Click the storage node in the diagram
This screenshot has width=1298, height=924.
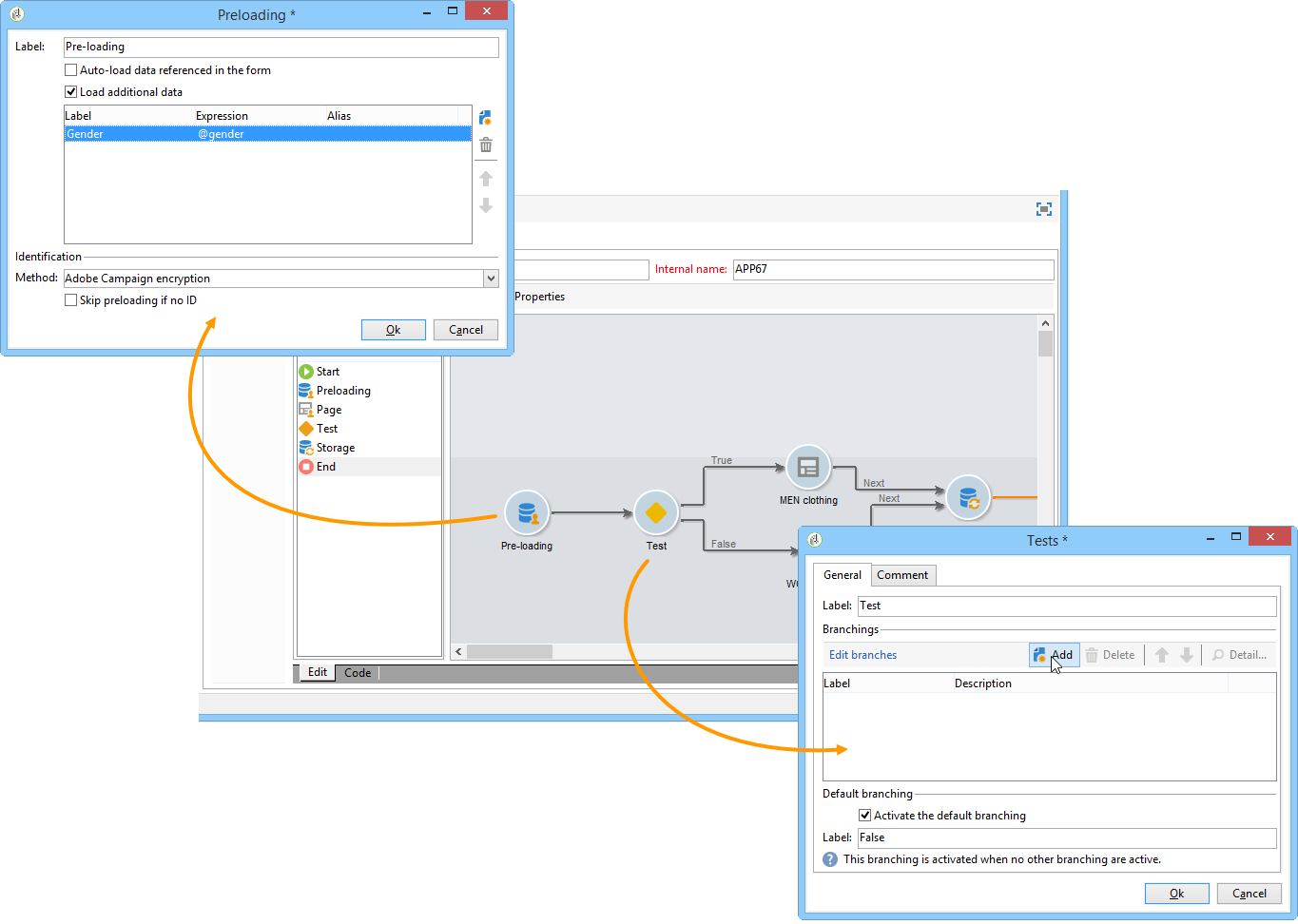point(968,498)
